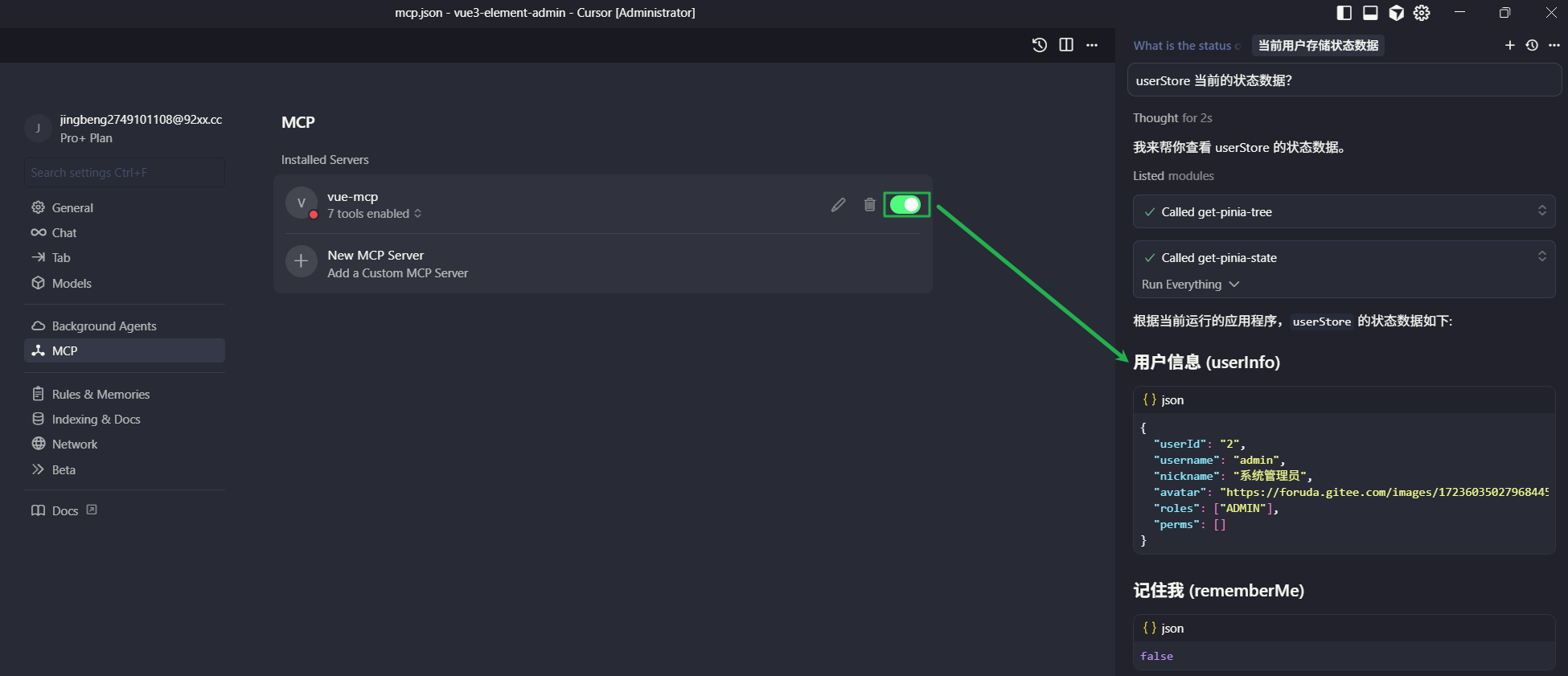Click the vue-mcp V avatar icon
This screenshot has width=1568, height=676.
302,203
